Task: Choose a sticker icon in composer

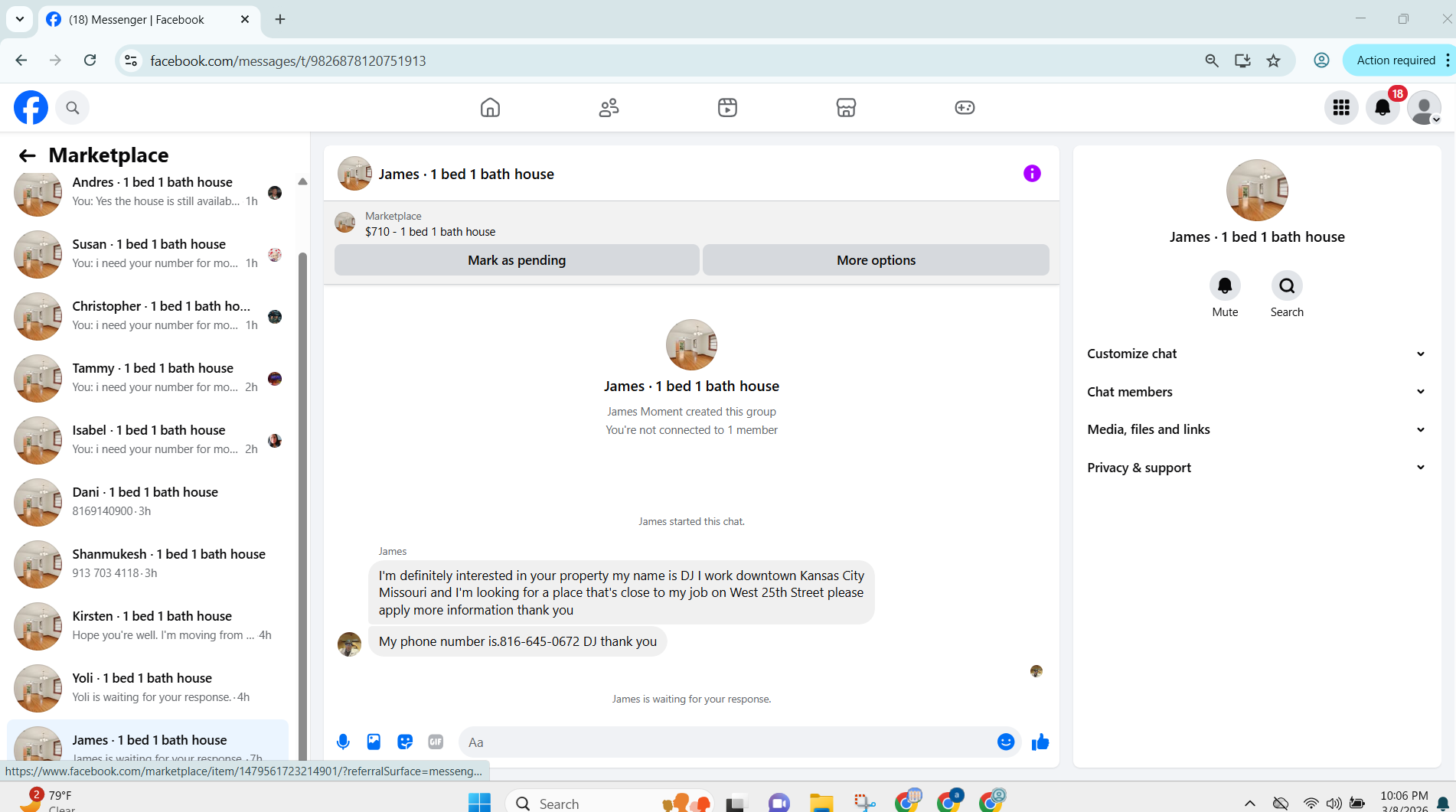Action: point(405,742)
